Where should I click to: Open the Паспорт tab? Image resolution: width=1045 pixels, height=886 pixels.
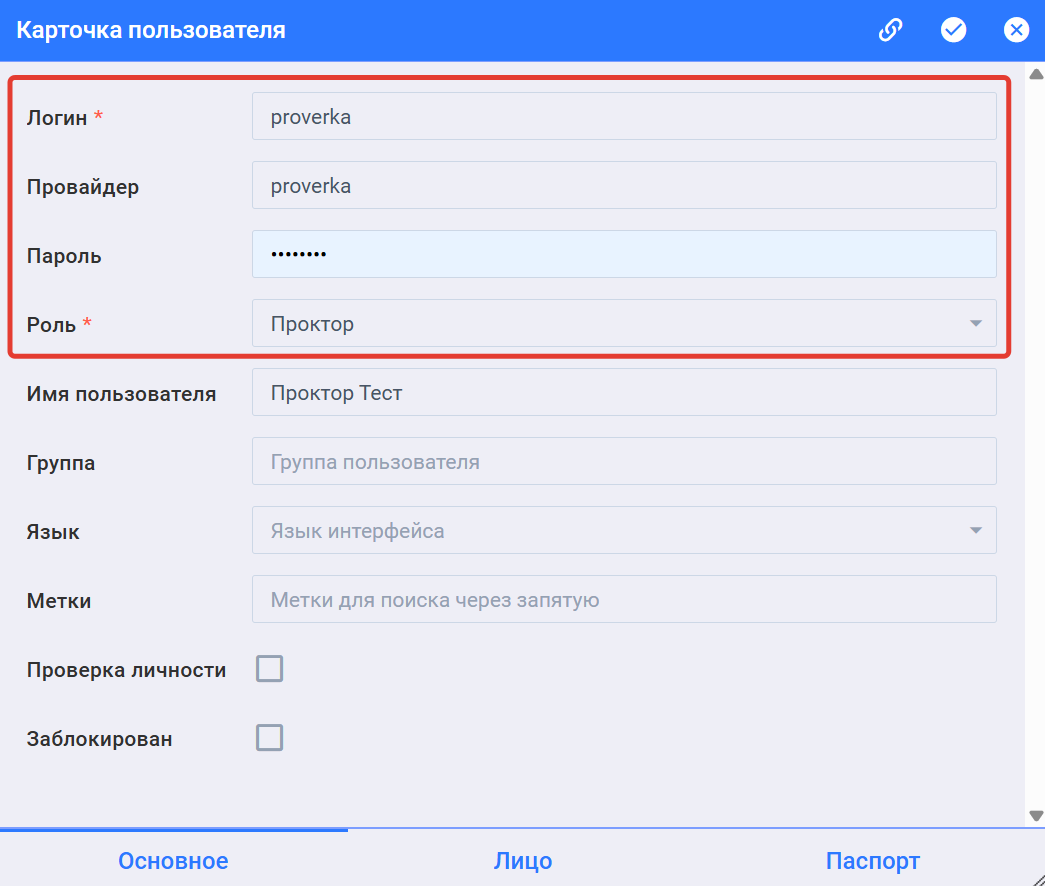872,860
